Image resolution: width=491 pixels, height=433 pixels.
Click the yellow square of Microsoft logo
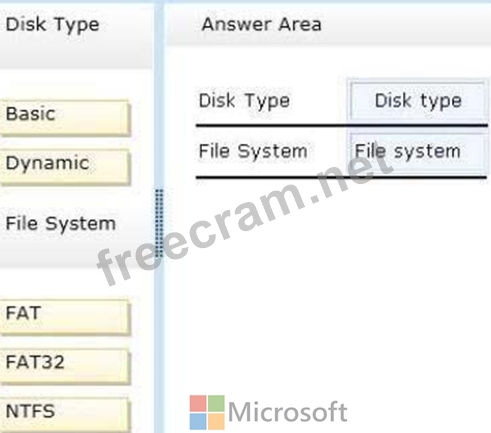[216, 422]
